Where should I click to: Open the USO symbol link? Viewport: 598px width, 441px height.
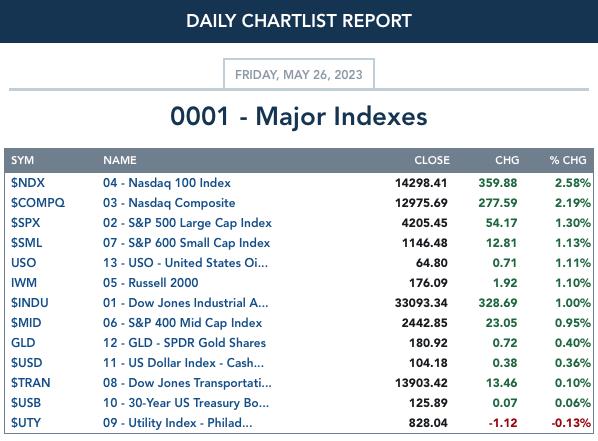click(24, 263)
